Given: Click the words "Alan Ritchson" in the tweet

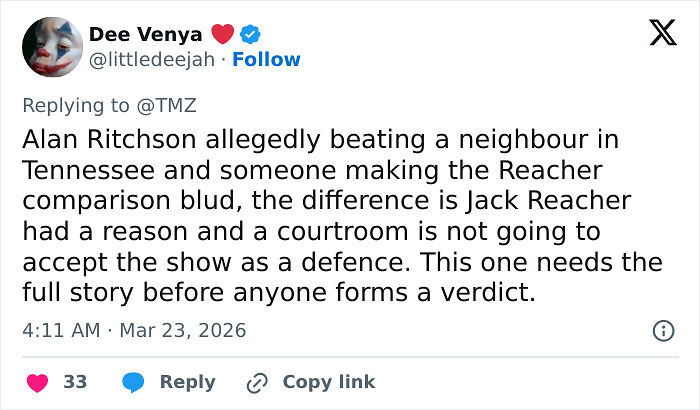Looking at the screenshot, I should (x=94, y=141).
